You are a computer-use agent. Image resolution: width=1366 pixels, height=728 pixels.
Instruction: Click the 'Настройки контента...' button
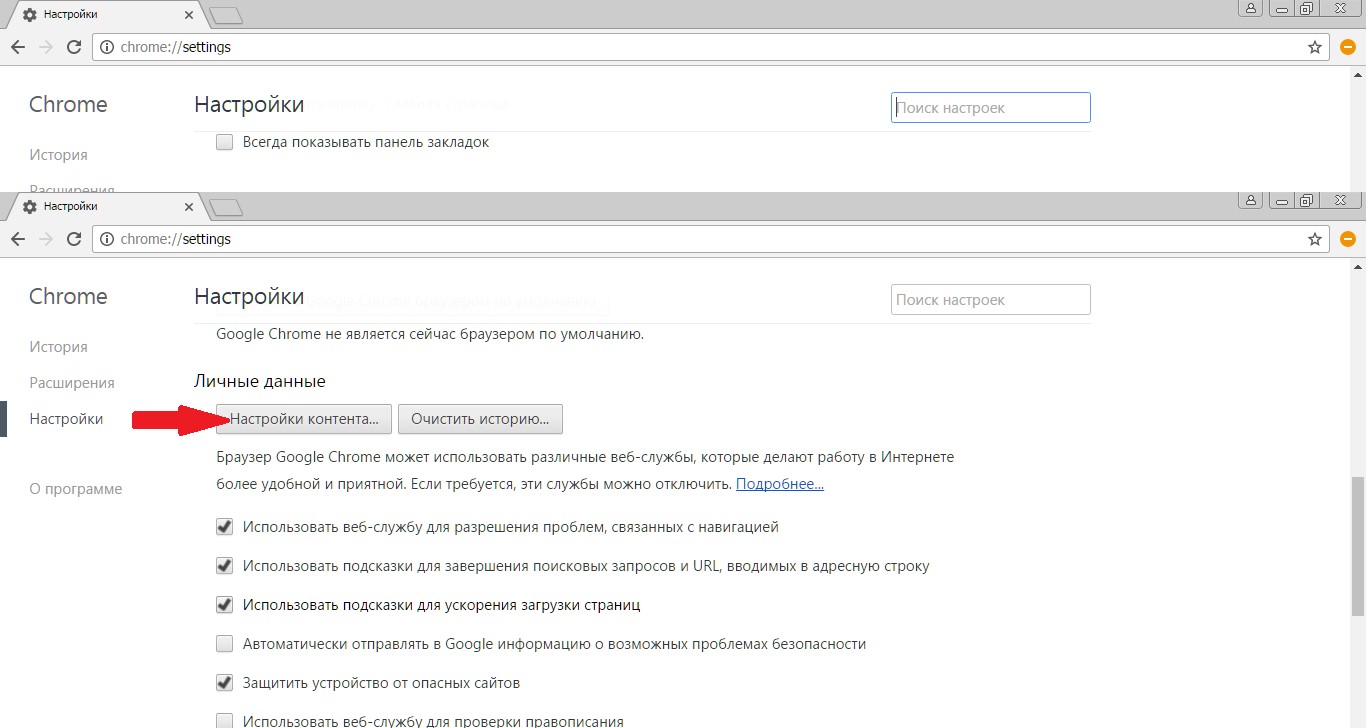point(304,419)
